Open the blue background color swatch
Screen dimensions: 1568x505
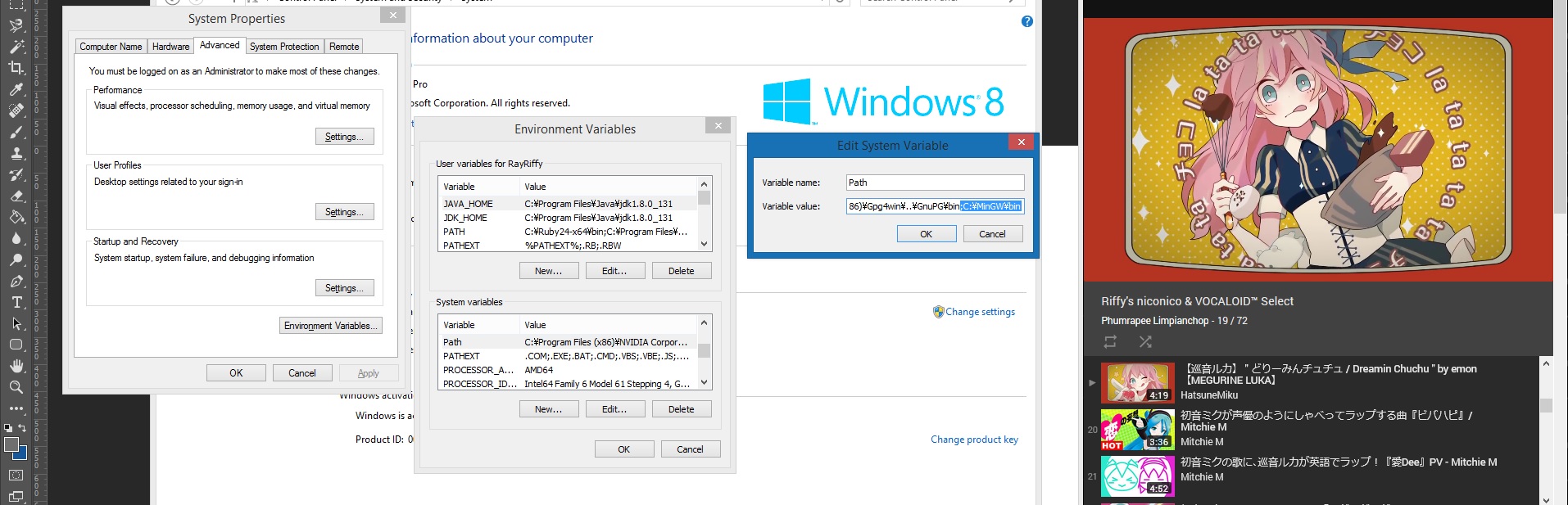[x=22, y=454]
